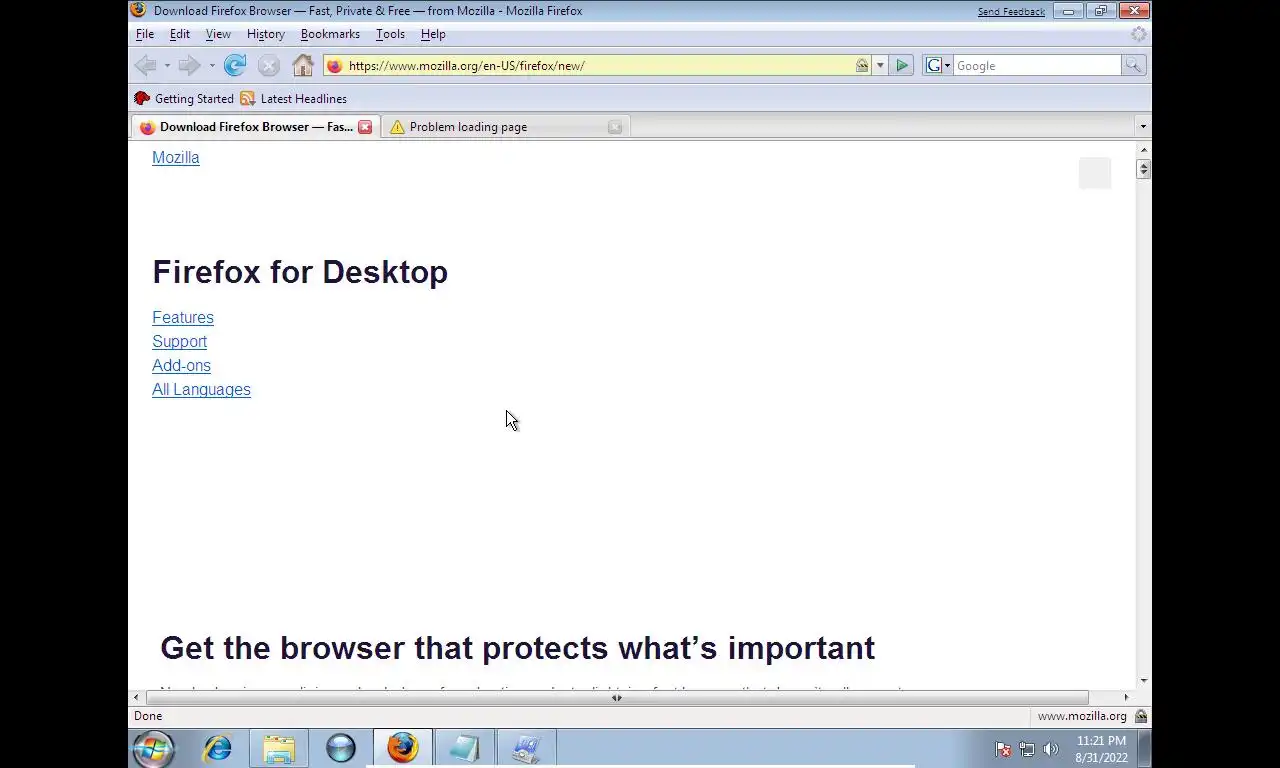Open the Bookmarks menu
Image resolution: width=1280 pixels, height=768 pixels.
[330, 34]
